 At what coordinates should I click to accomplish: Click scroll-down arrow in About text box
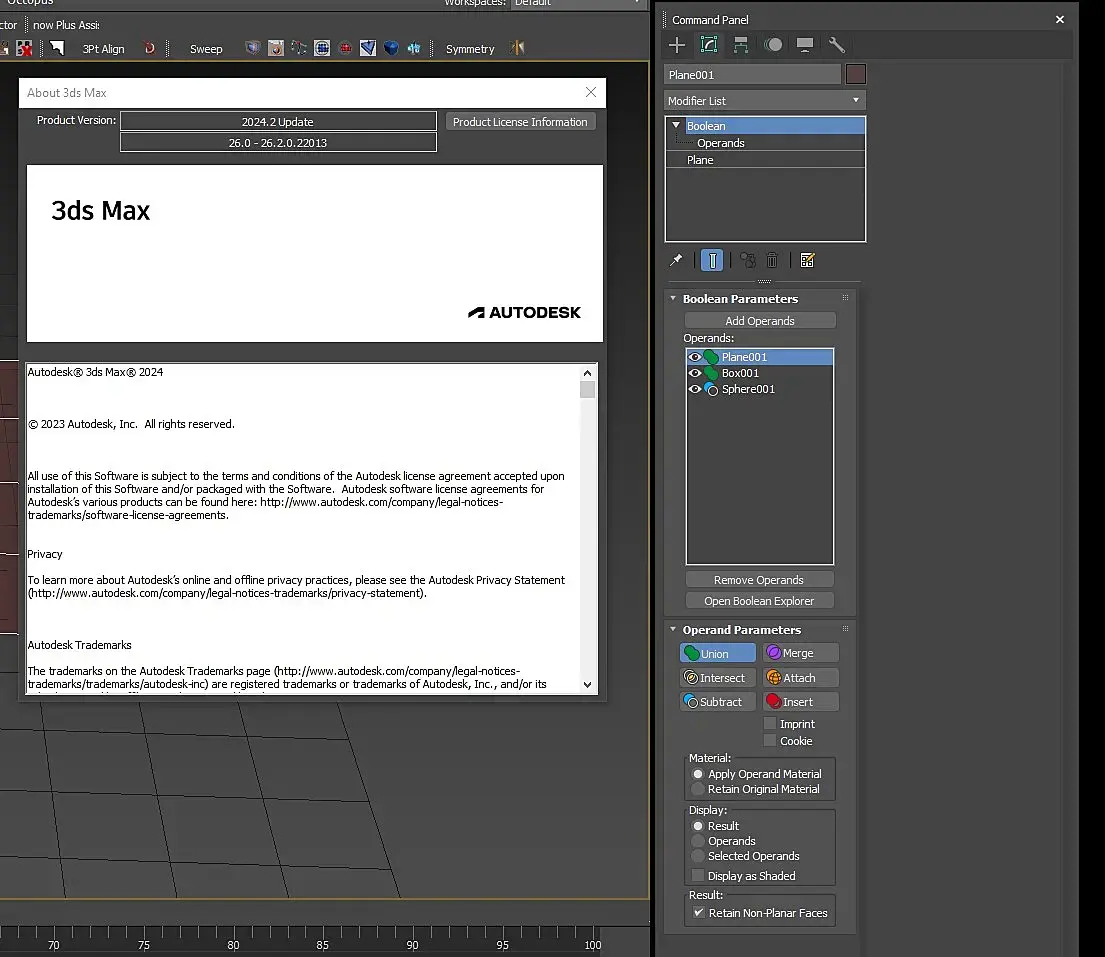coord(587,685)
